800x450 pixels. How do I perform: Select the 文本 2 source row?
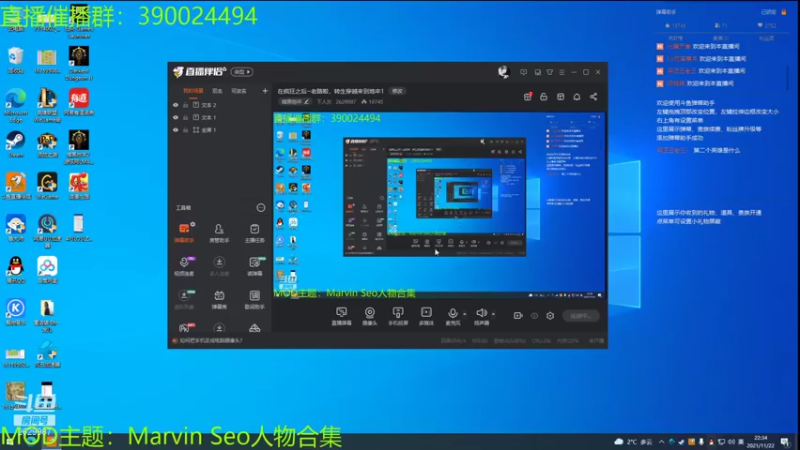click(x=219, y=105)
